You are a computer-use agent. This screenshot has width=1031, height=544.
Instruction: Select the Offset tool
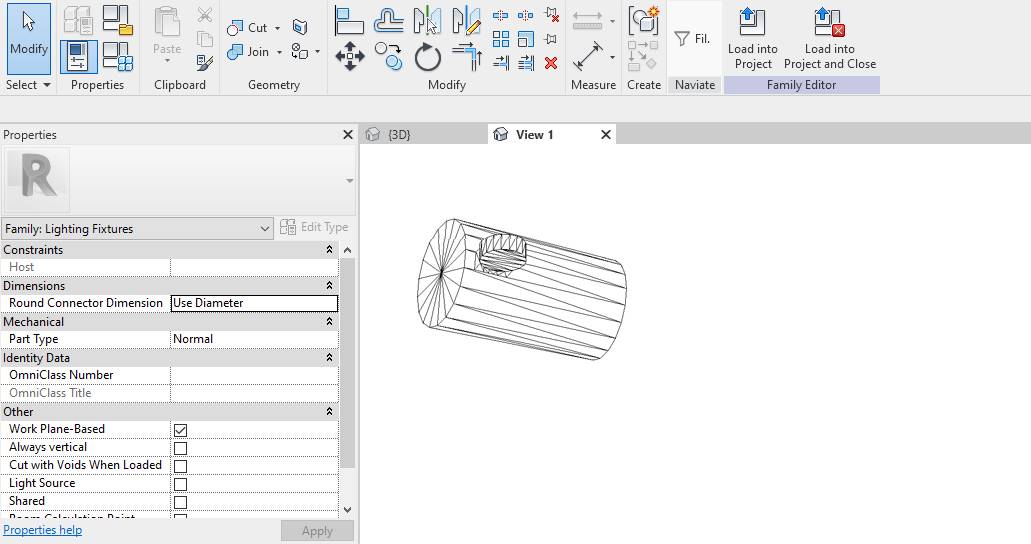coord(389,20)
